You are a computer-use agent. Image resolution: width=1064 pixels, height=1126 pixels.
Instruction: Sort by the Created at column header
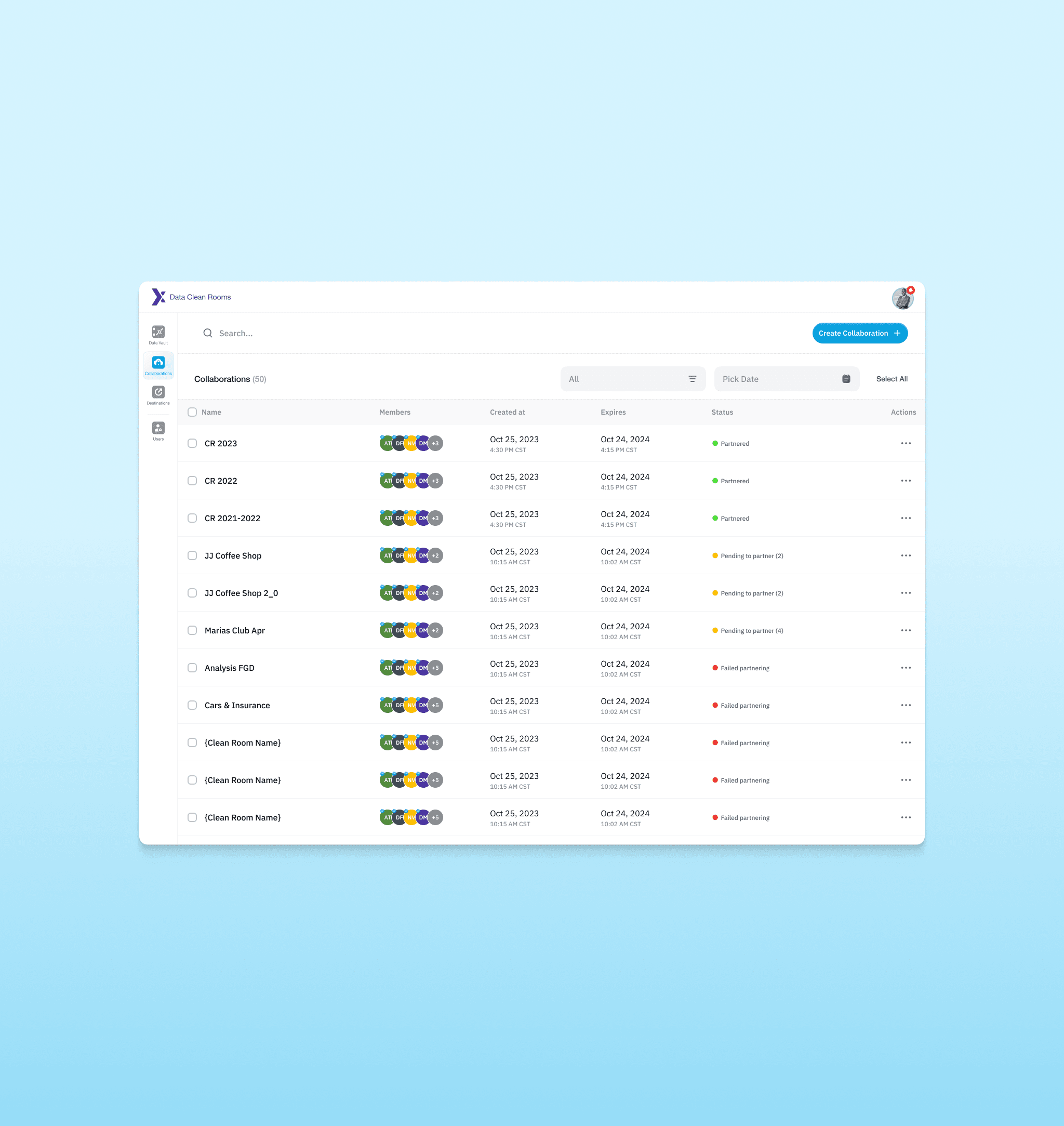507,412
